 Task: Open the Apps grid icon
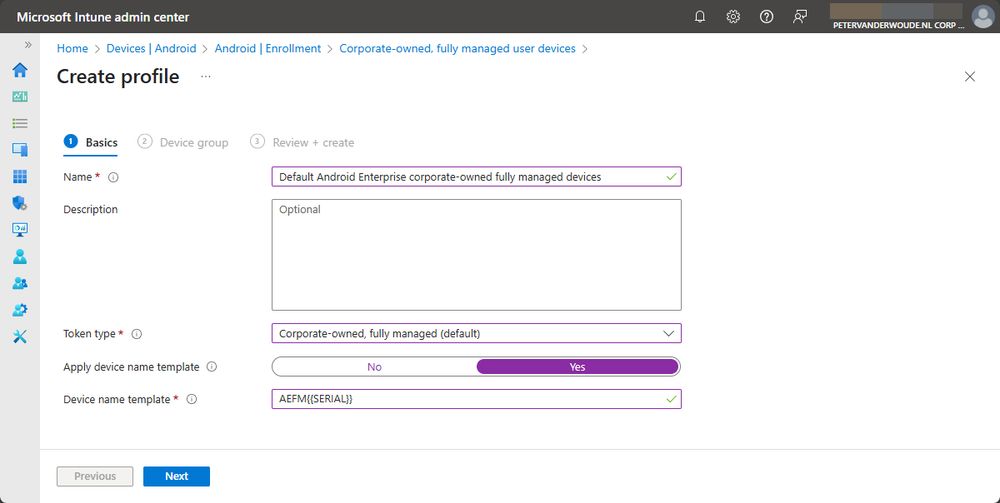point(20,177)
